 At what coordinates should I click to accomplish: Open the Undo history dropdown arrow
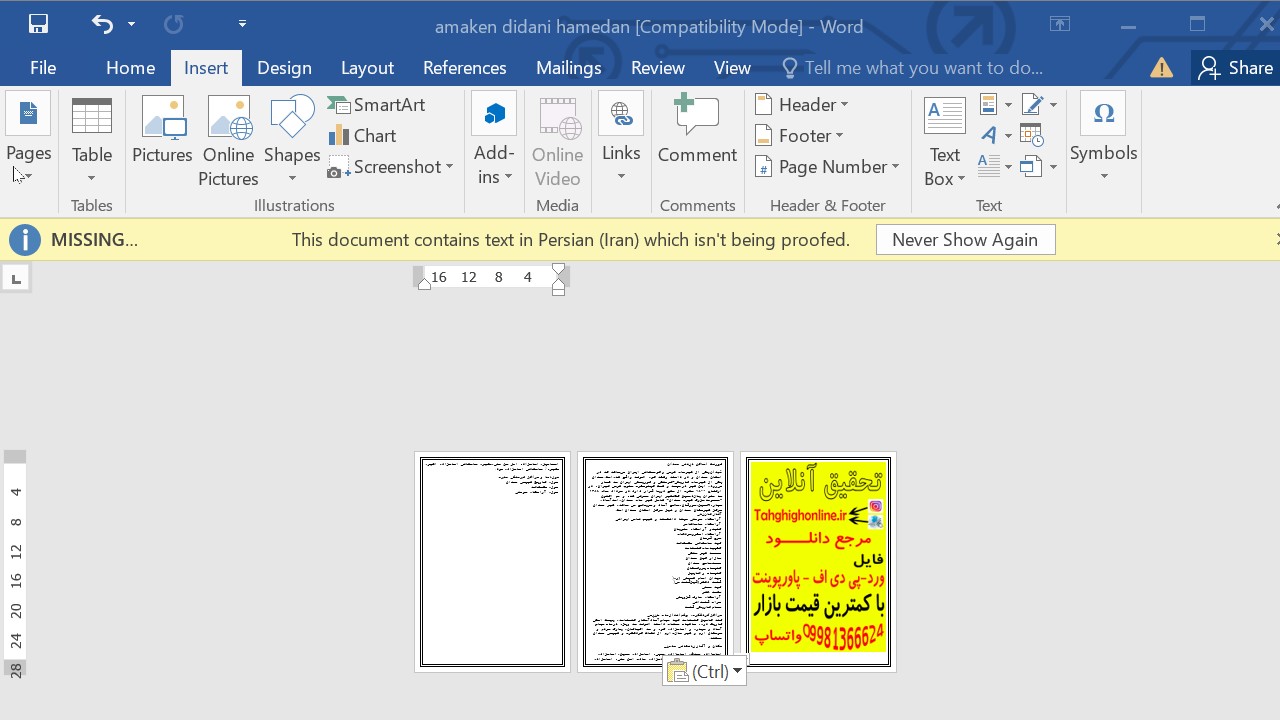pyautogui.click(x=131, y=24)
